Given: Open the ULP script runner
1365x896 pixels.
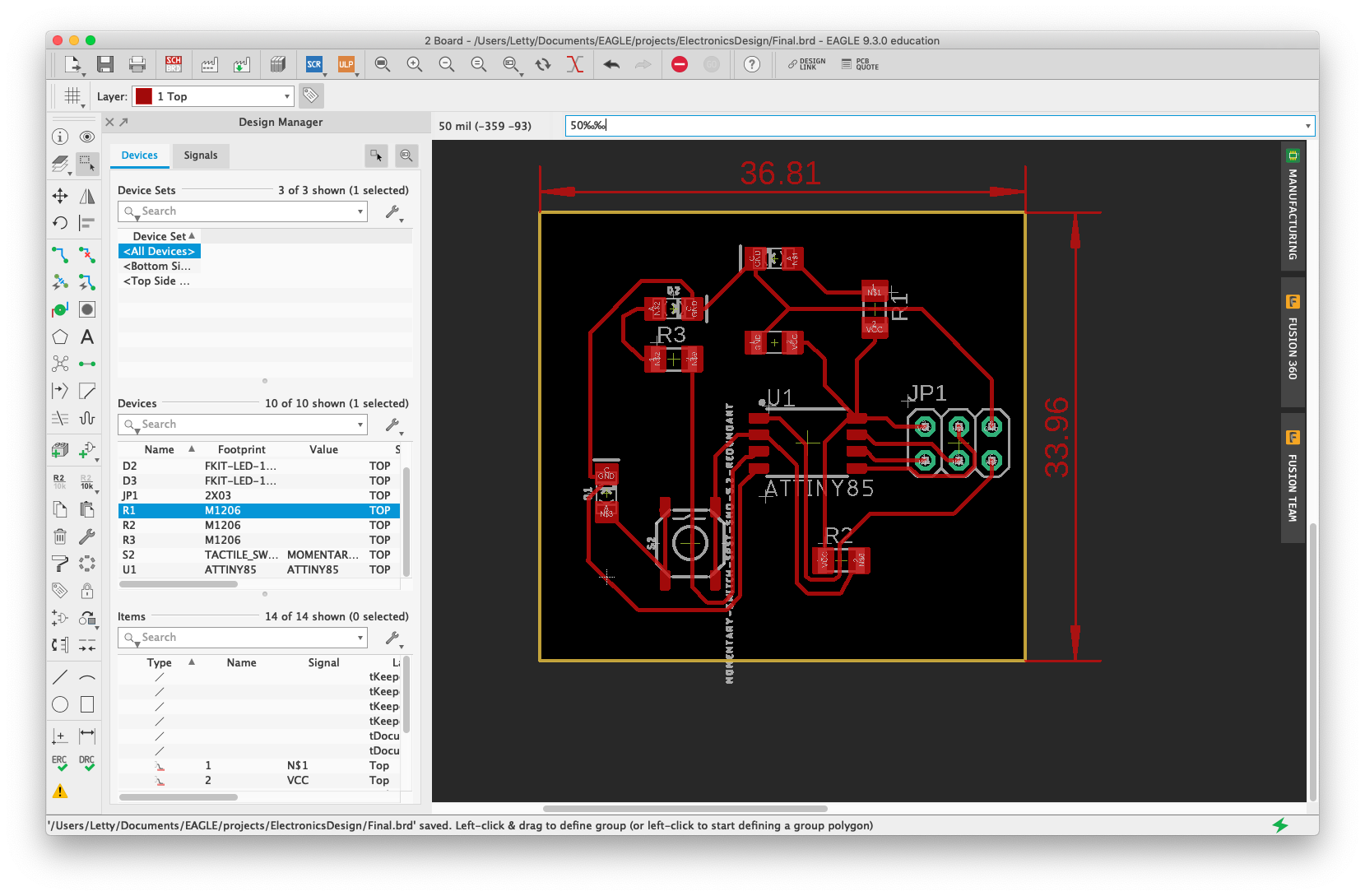Looking at the screenshot, I should tap(346, 64).
